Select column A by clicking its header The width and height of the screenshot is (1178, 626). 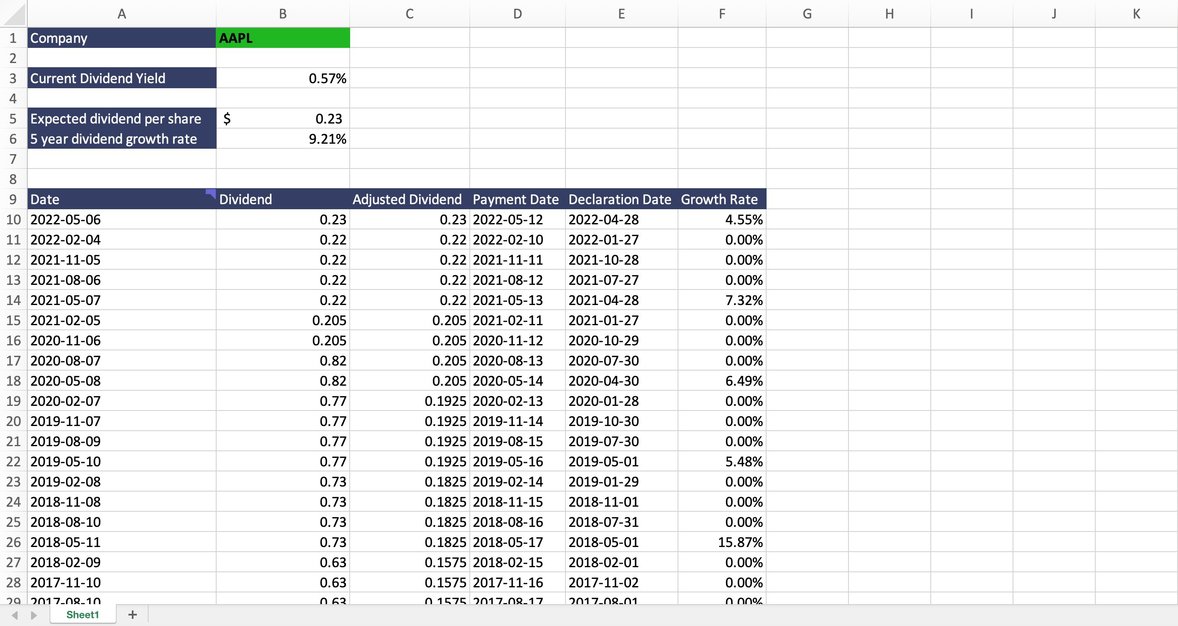(122, 14)
